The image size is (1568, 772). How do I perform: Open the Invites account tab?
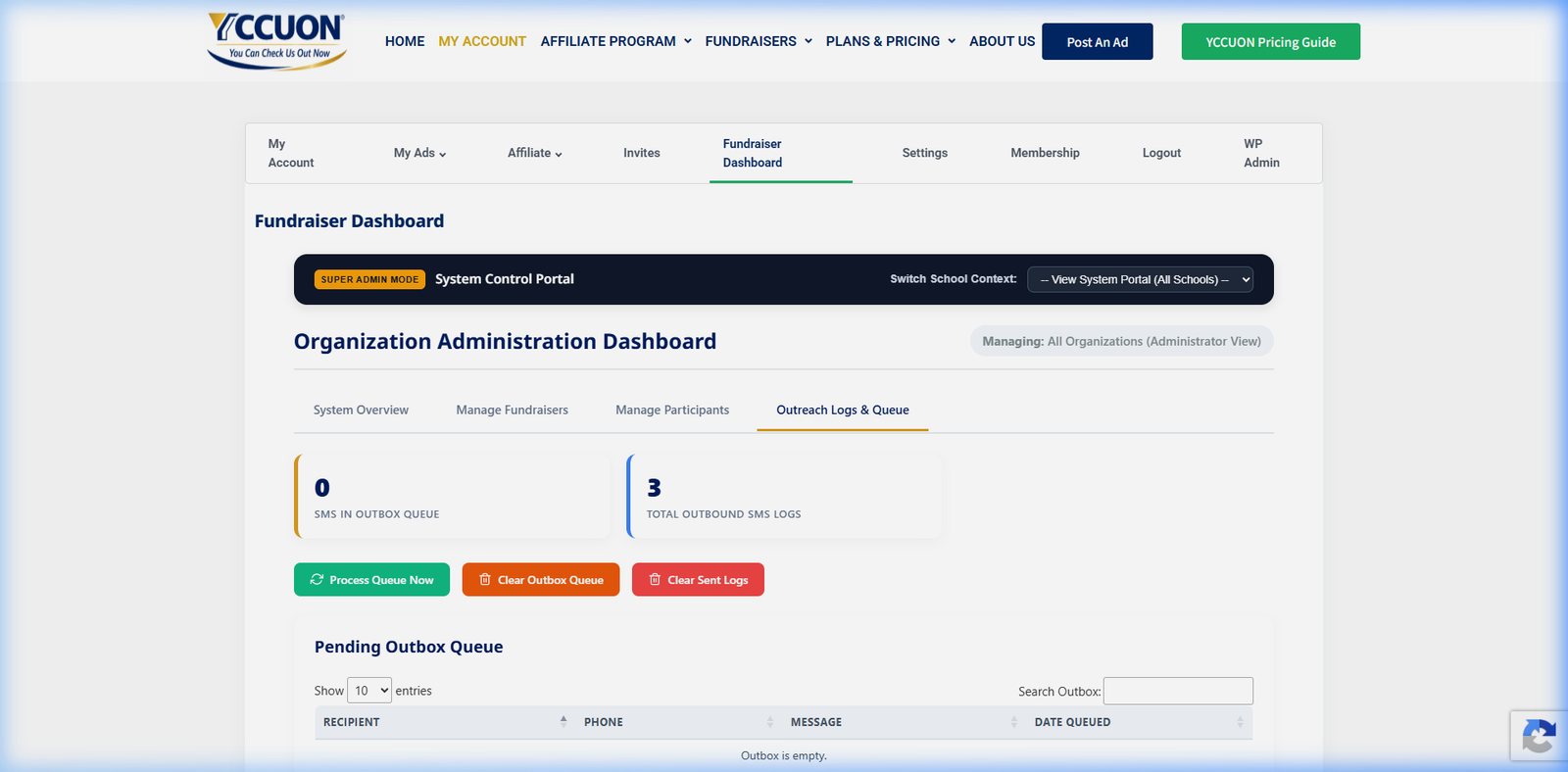point(642,153)
